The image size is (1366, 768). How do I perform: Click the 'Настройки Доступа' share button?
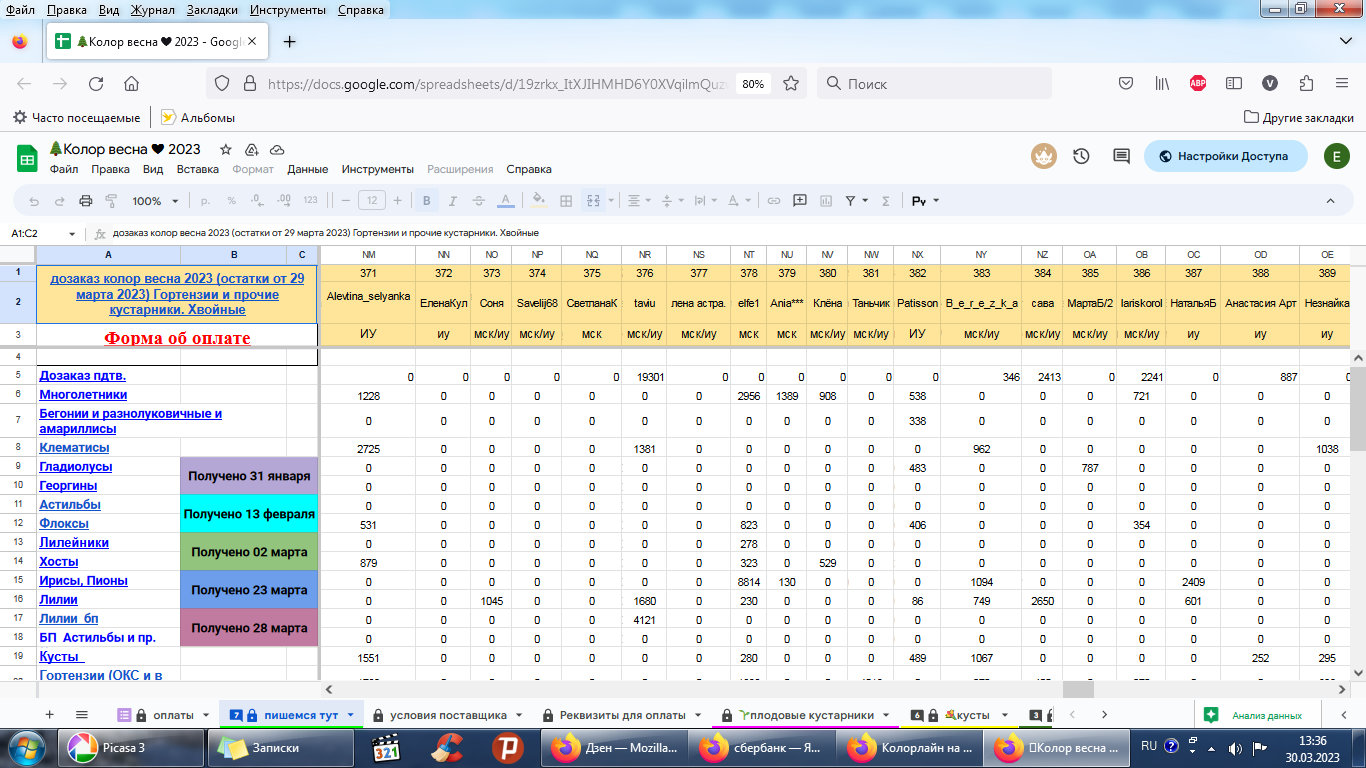pyautogui.click(x=1224, y=156)
